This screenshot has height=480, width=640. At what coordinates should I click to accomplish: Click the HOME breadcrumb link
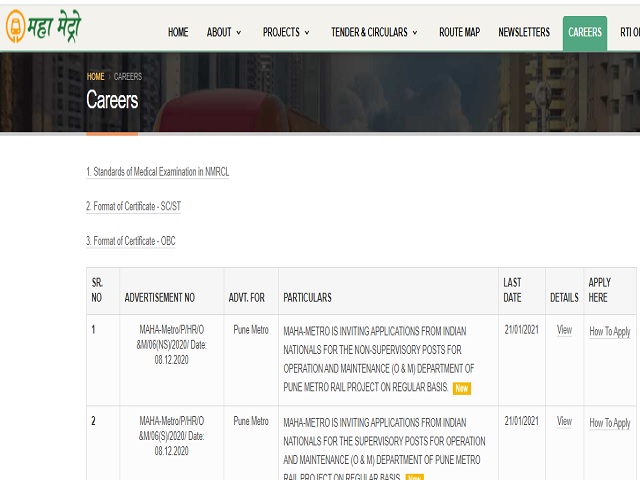click(x=96, y=76)
